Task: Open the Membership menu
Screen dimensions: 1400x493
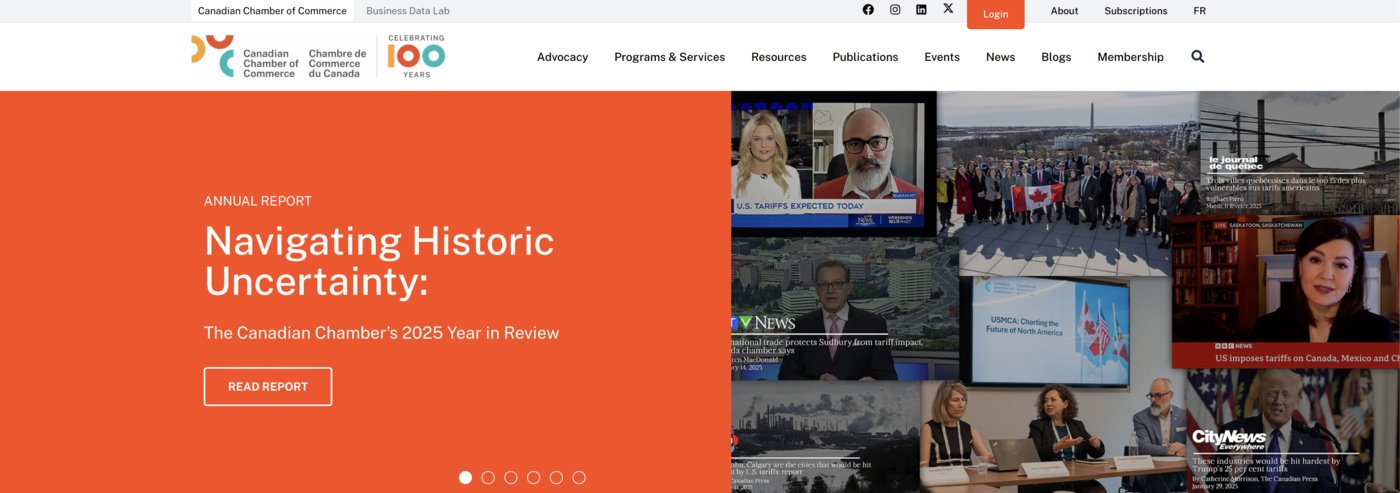Action: 1130,57
